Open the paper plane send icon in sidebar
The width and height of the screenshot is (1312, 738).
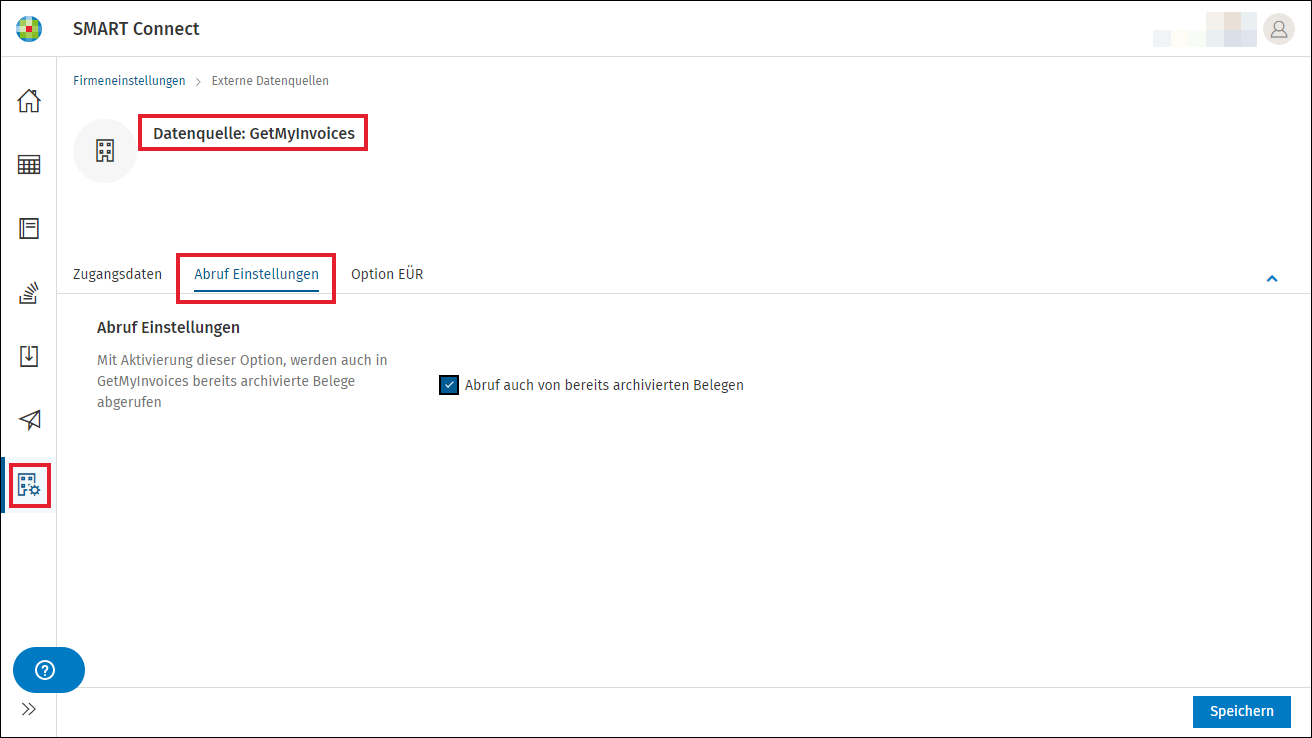29,420
